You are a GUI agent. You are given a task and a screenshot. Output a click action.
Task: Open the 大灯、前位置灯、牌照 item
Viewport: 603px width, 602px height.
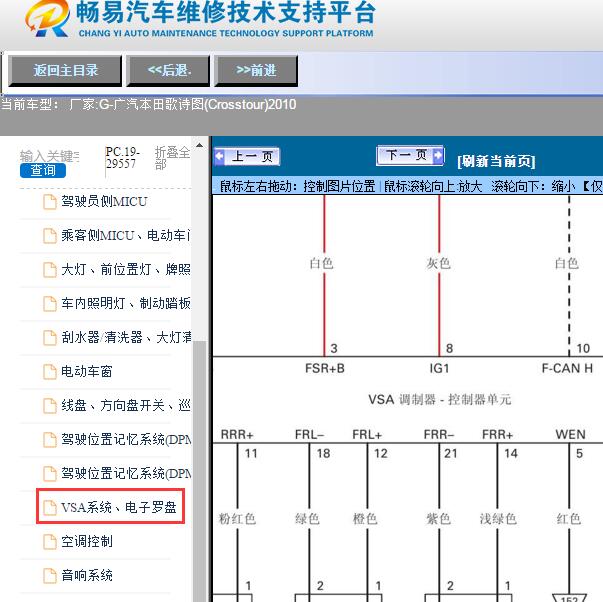point(125,269)
